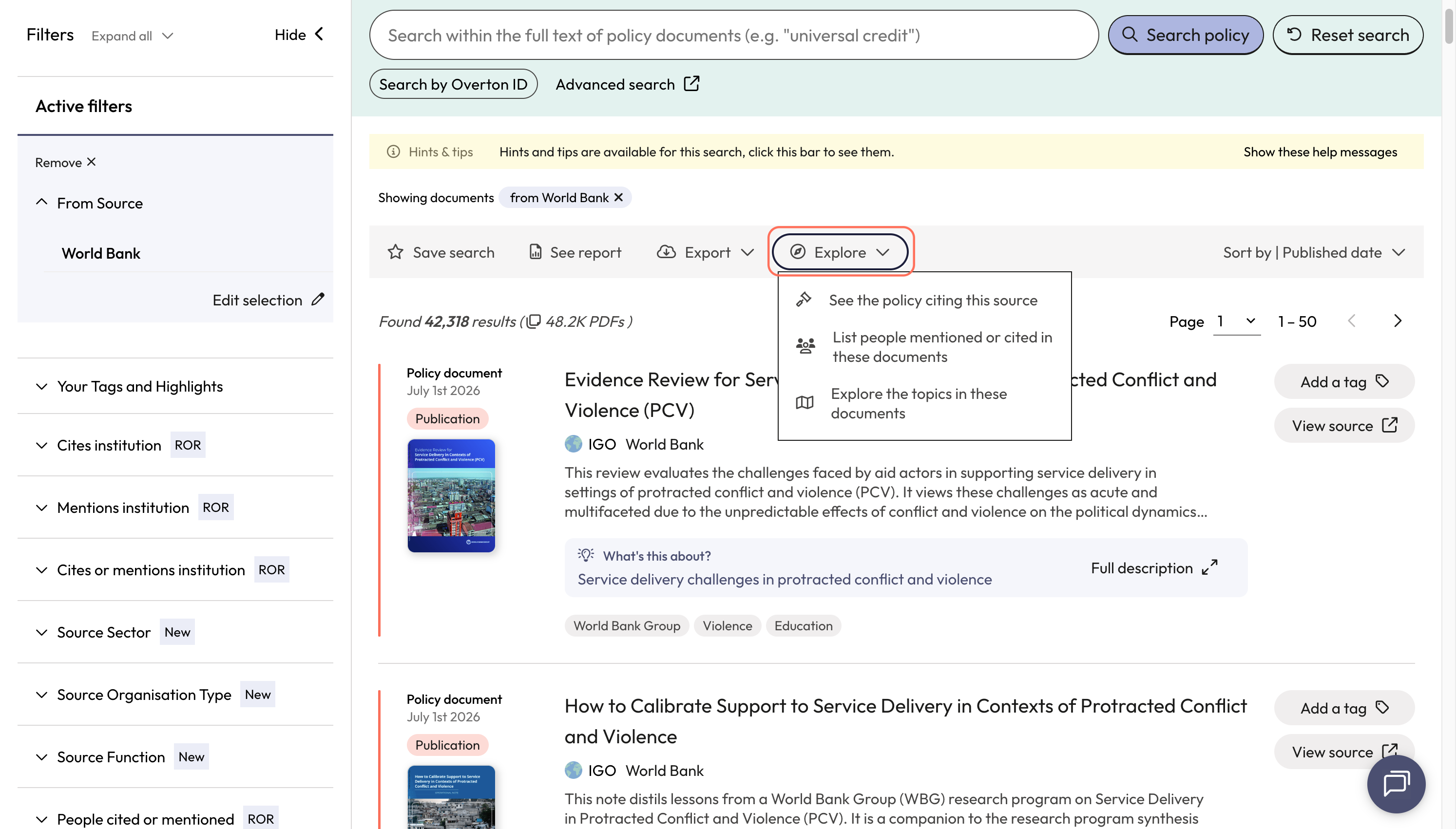Screen dimensions: 1456x829
Task: Remove the 'from World Bank' chip
Action: pos(618,198)
